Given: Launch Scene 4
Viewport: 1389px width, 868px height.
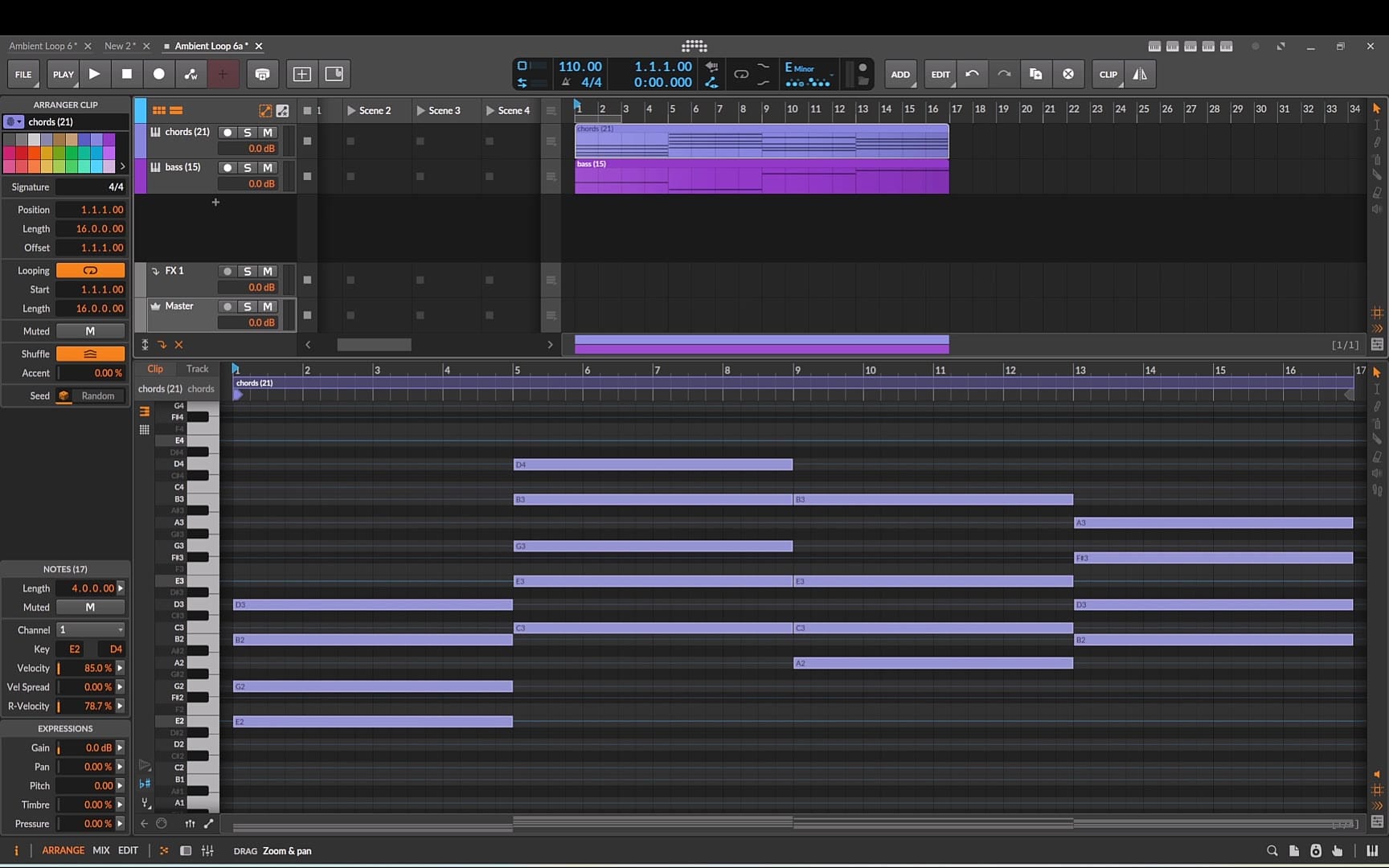Looking at the screenshot, I should coord(490,110).
